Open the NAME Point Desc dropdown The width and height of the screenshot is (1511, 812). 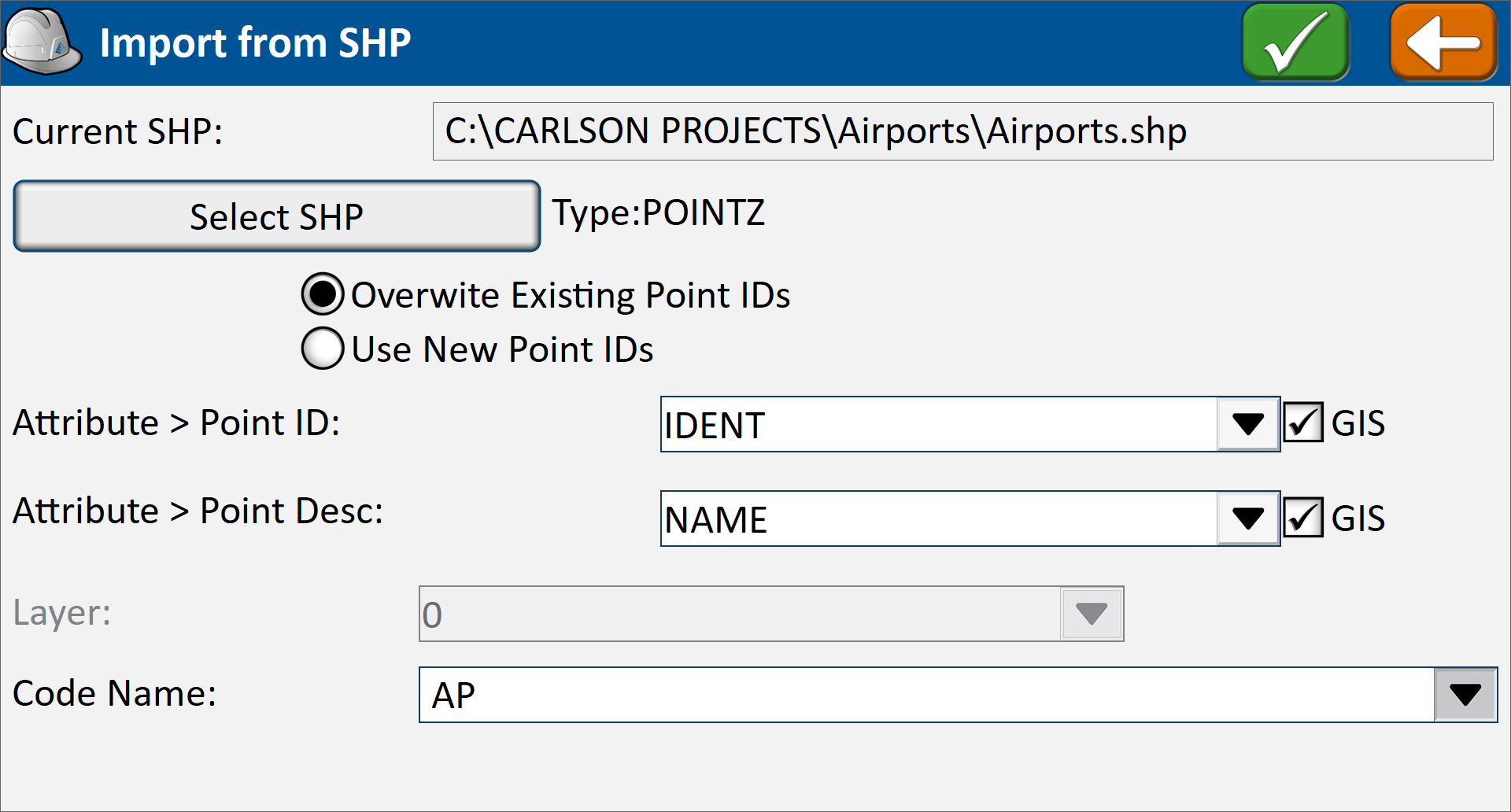[1248, 519]
